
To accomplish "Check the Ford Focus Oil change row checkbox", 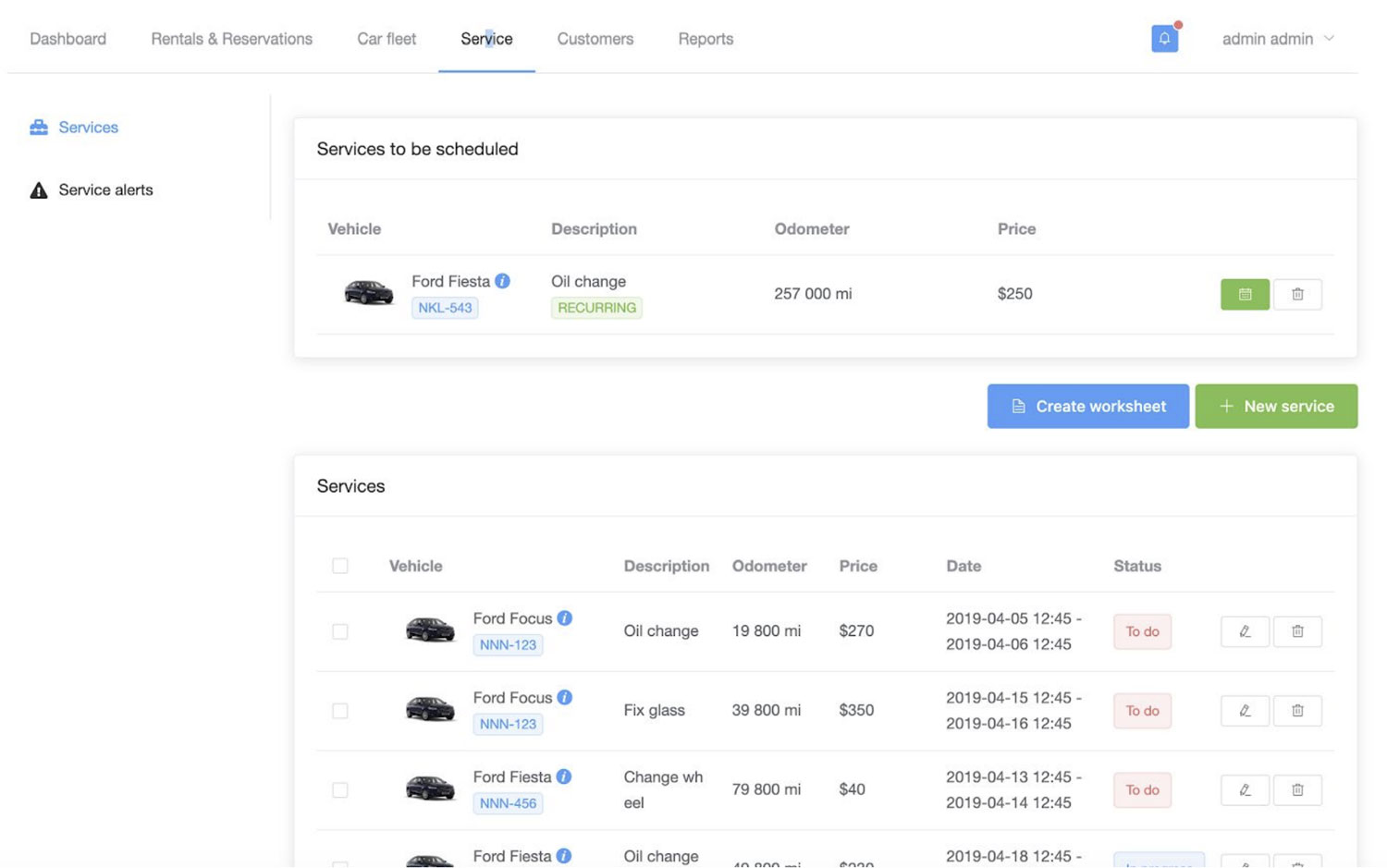I will (x=340, y=631).
